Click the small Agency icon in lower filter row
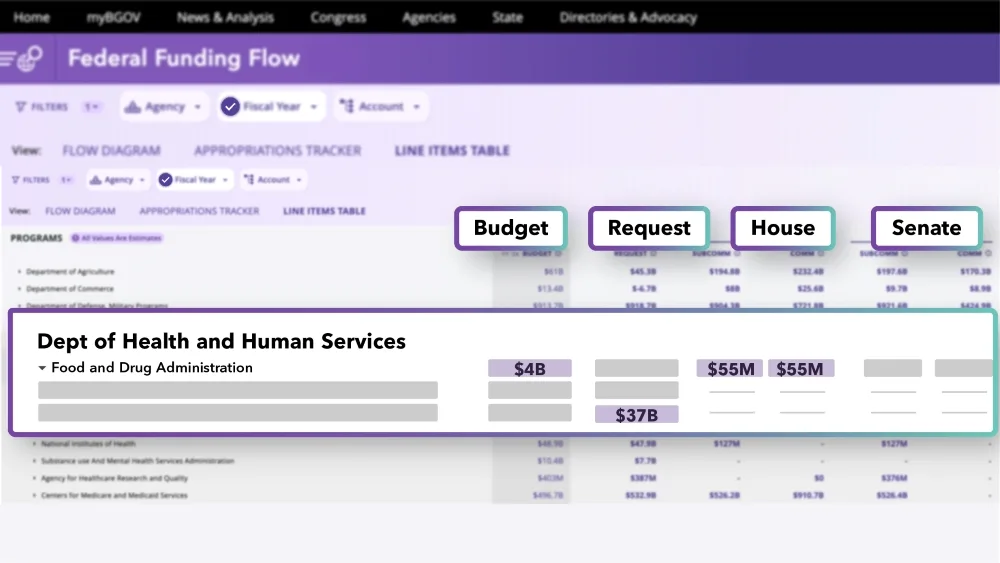 (95, 180)
